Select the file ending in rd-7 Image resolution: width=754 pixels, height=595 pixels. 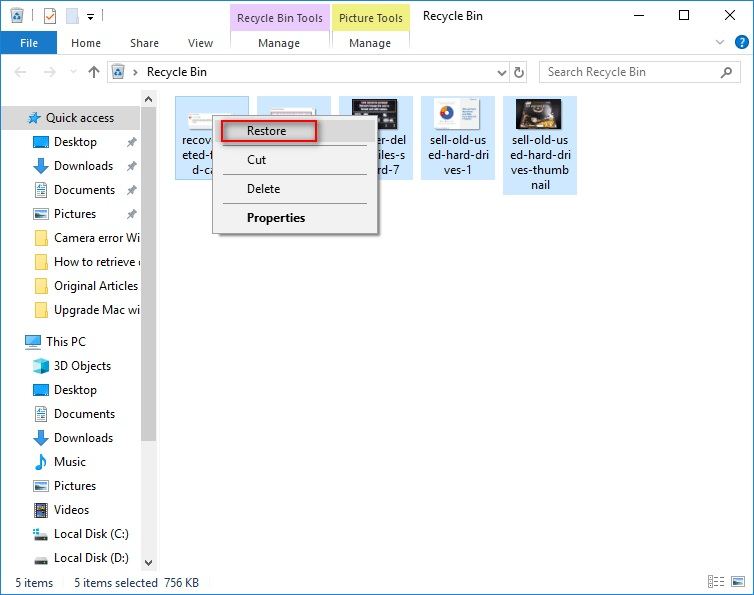(x=394, y=138)
